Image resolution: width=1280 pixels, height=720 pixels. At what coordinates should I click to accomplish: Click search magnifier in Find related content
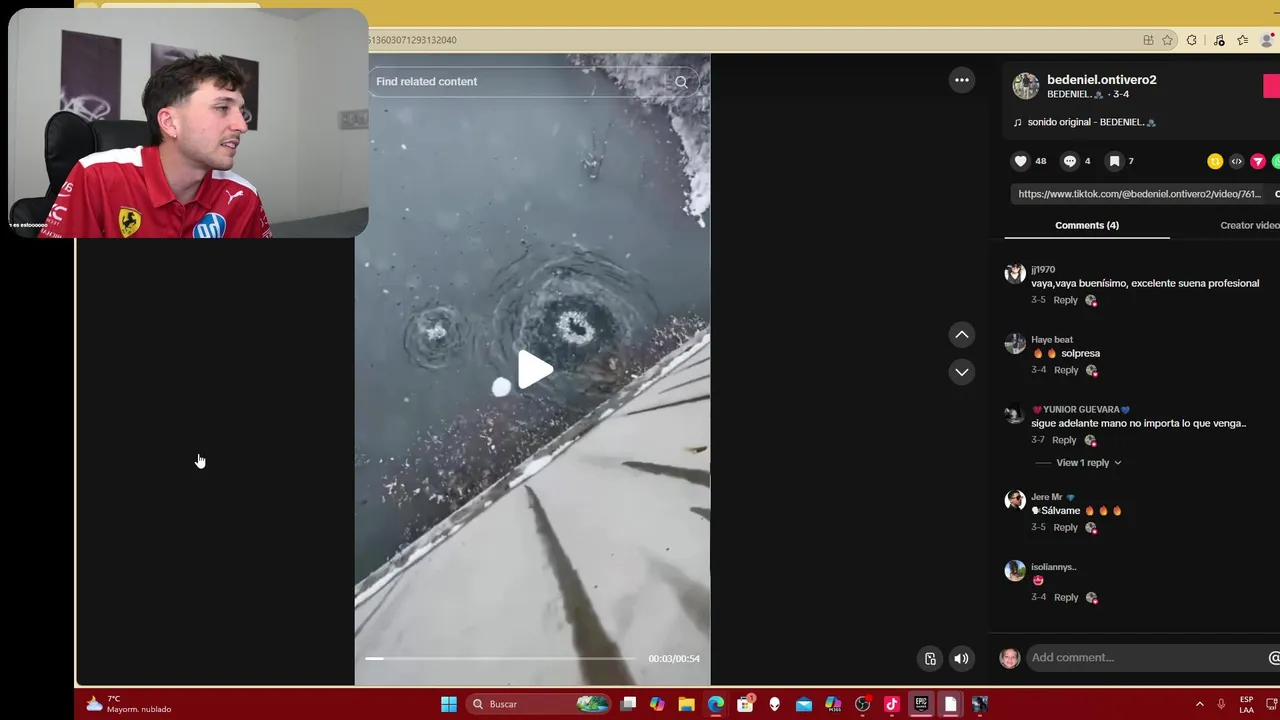(681, 82)
